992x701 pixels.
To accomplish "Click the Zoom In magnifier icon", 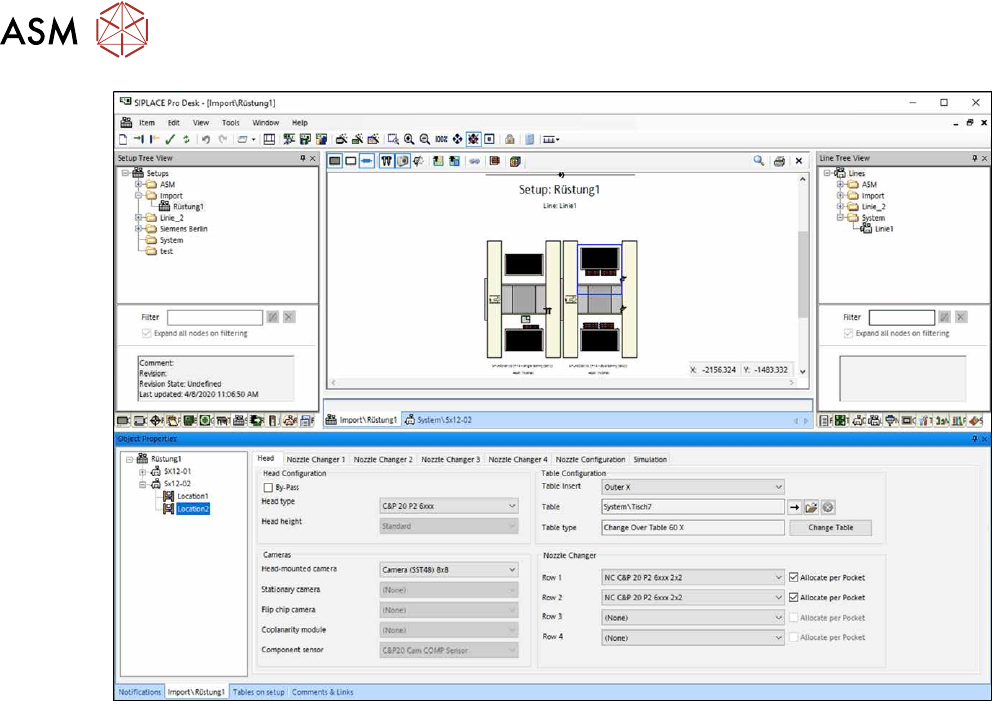I will (x=410, y=139).
